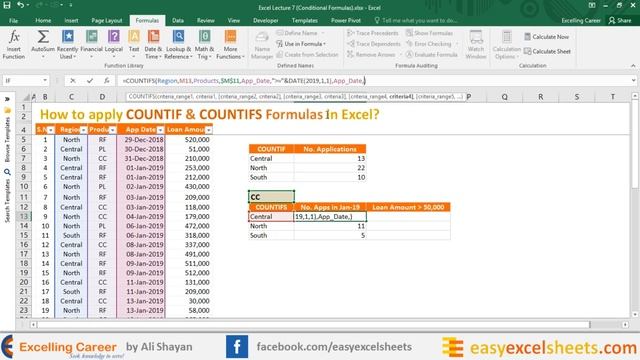Switch to the Insert tab
640x360 pixels.
71,20
